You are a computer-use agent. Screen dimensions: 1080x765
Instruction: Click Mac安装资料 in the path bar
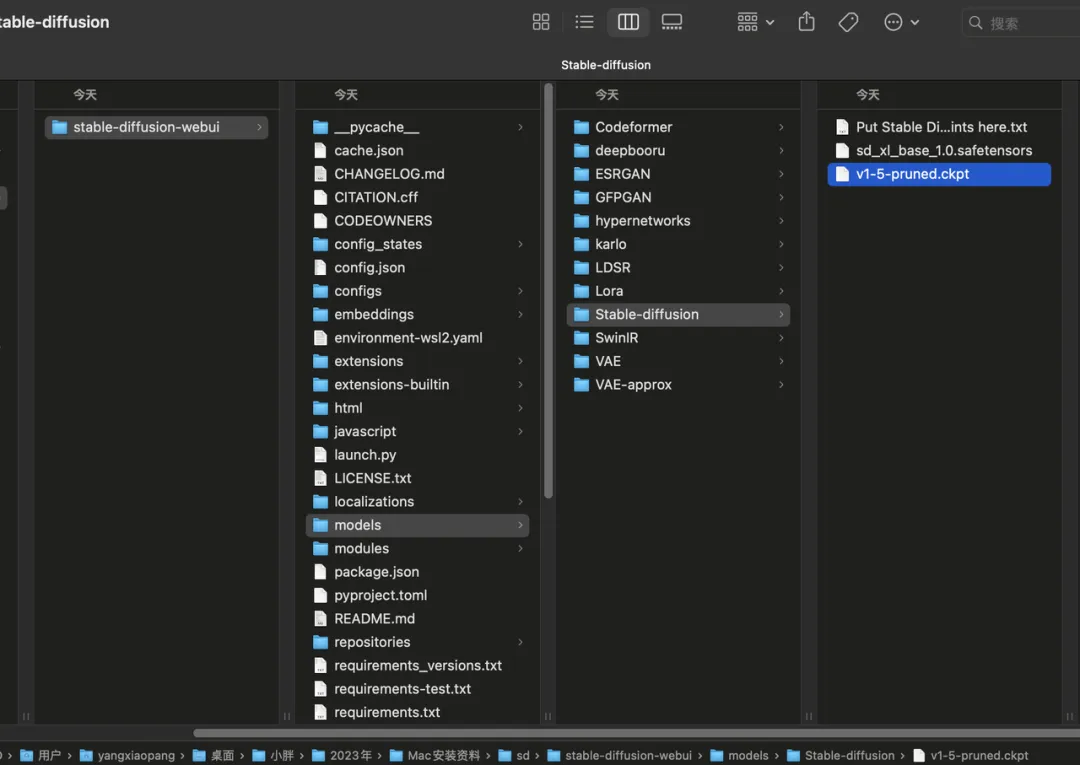pyautogui.click(x=435, y=755)
